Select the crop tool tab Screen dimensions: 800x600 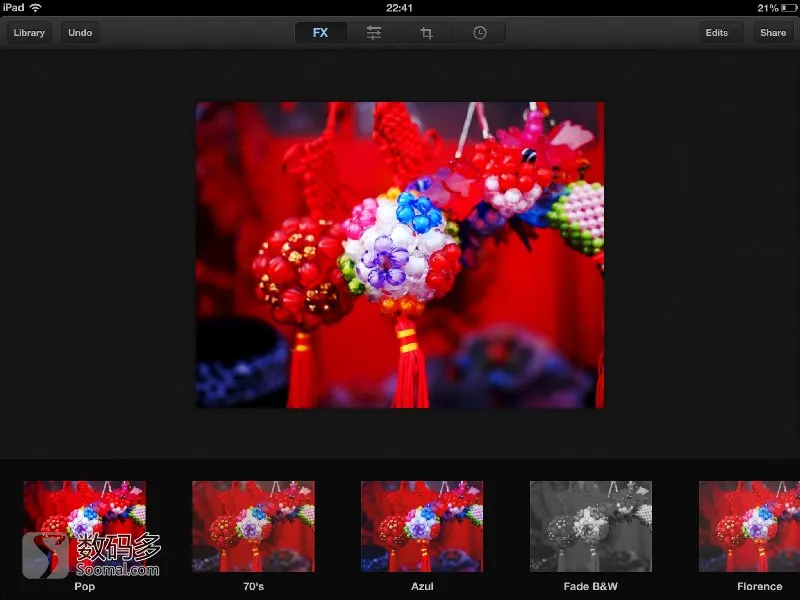click(x=427, y=33)
